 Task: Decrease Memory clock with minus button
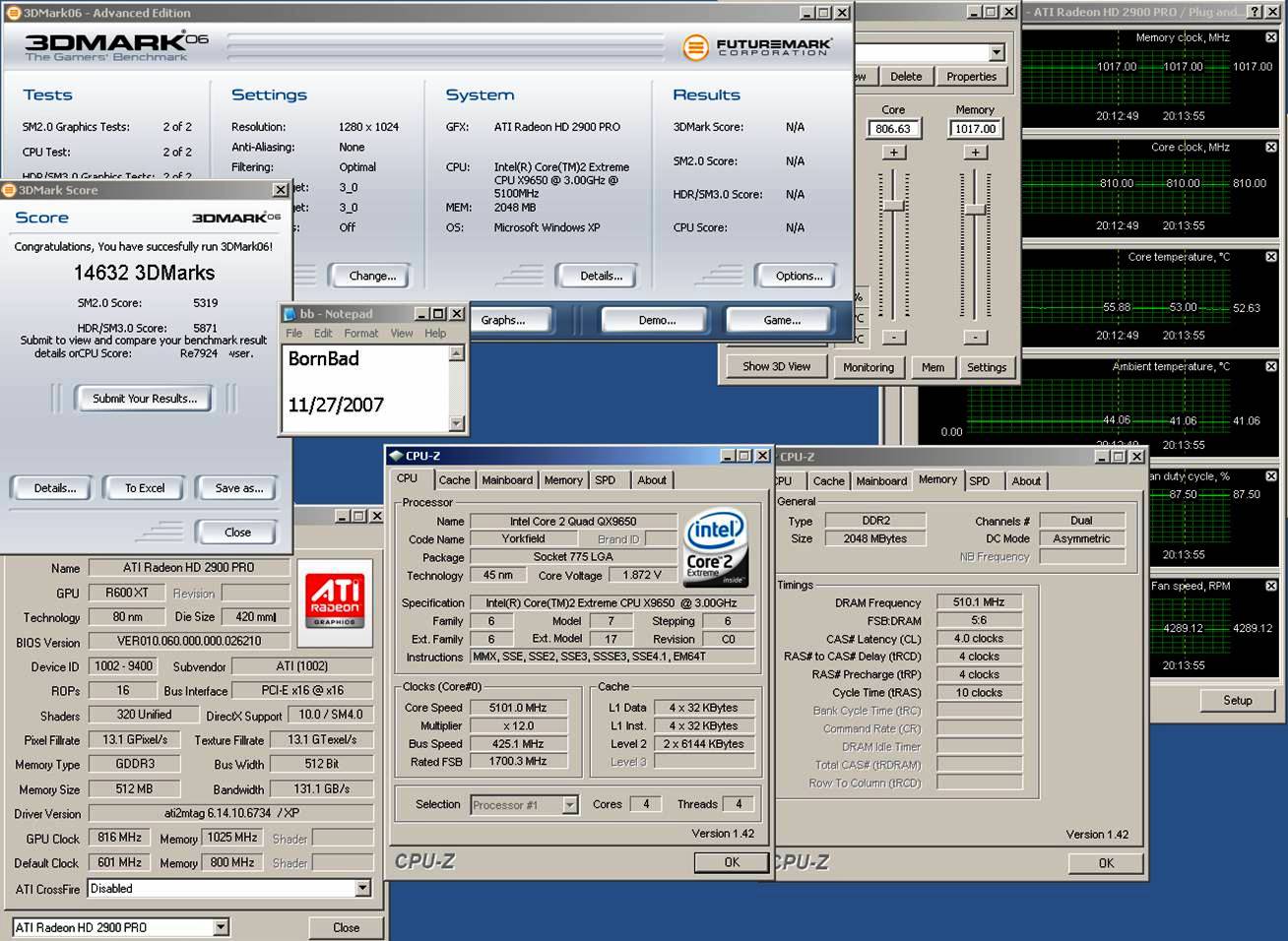pos(975,337)
